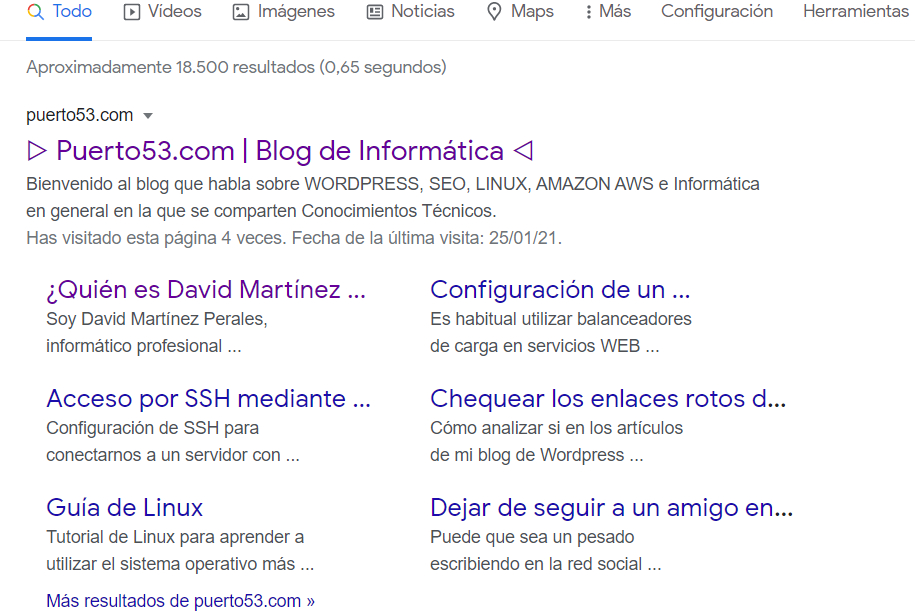Expand the dropdown arrow beside puerto53.com
Viewport: 915px width, 613px height.
[x=148, y=116]
